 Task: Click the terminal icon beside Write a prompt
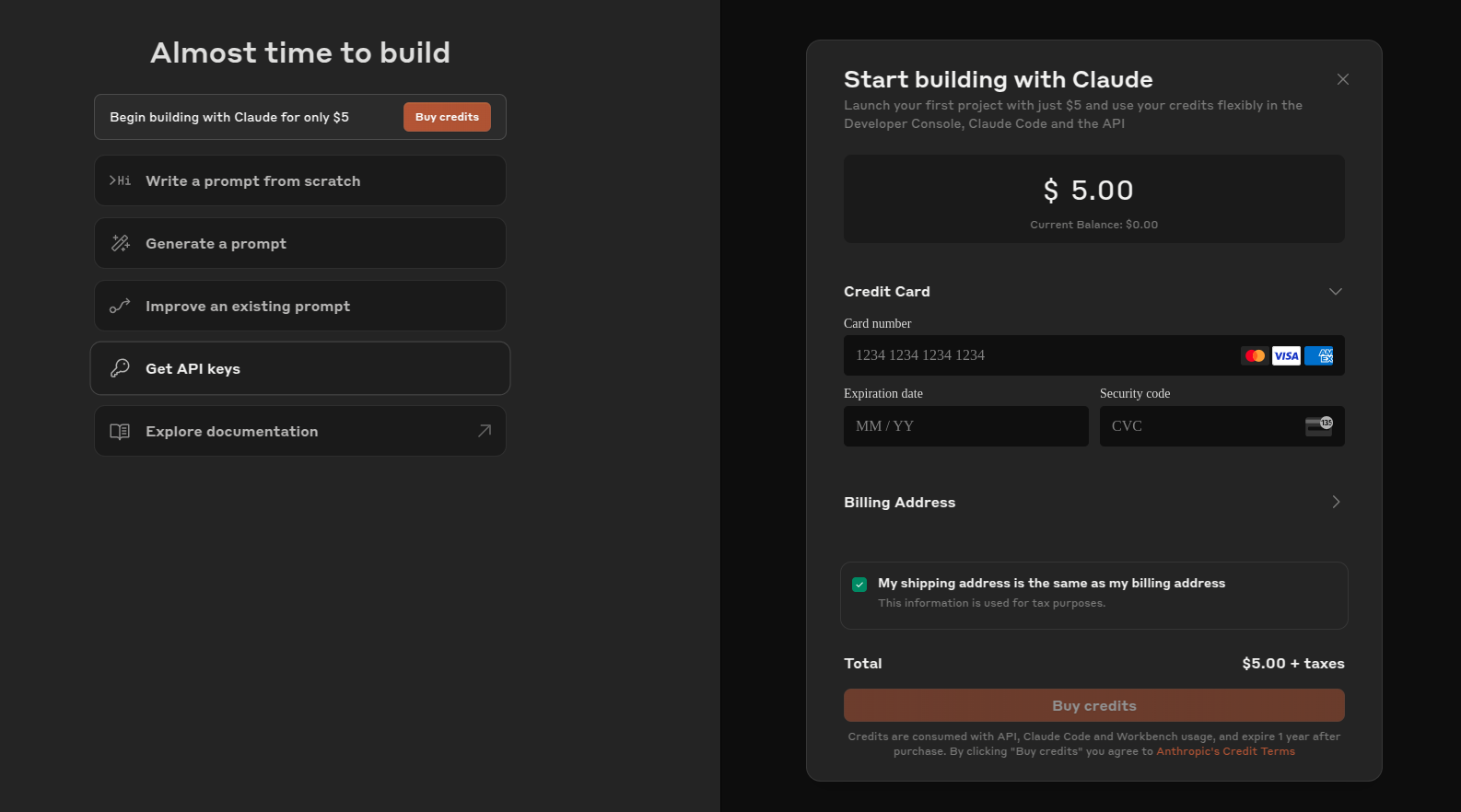tap(120, 180)
